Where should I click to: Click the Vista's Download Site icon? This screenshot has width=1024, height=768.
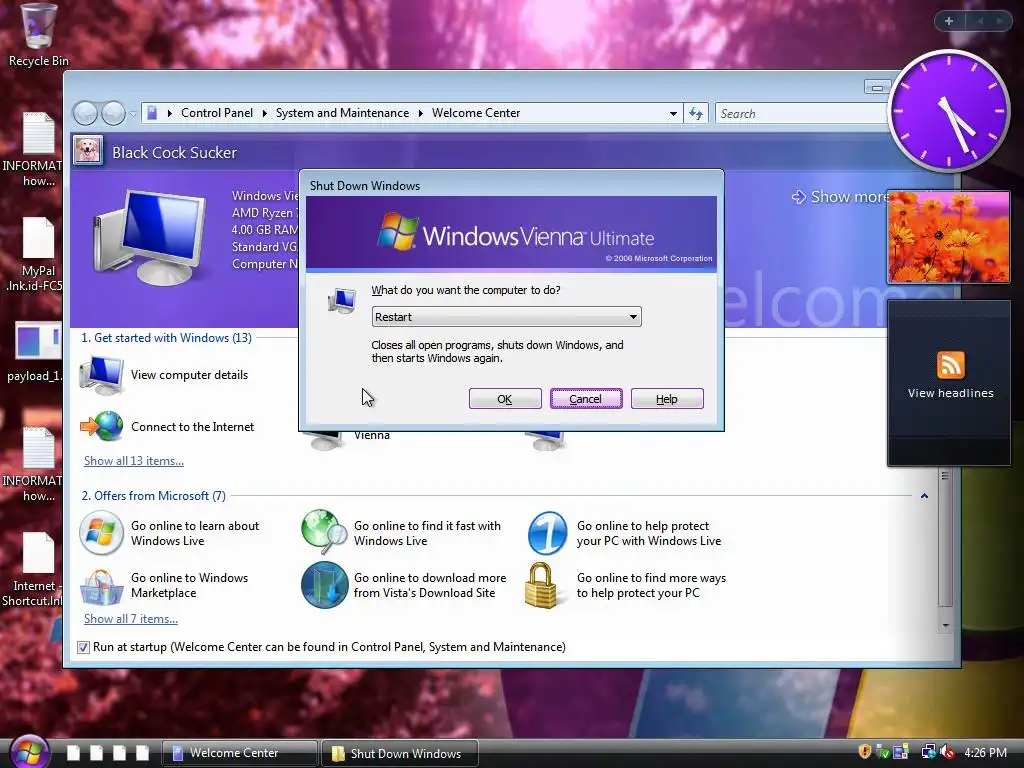coord(324,585)
